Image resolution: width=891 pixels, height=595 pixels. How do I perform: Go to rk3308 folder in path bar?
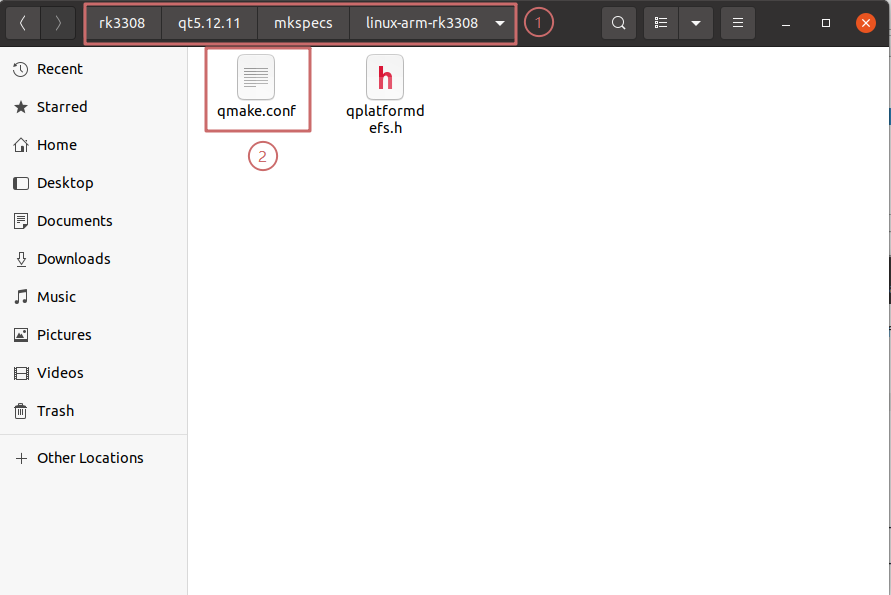click(x=122, y=23)
